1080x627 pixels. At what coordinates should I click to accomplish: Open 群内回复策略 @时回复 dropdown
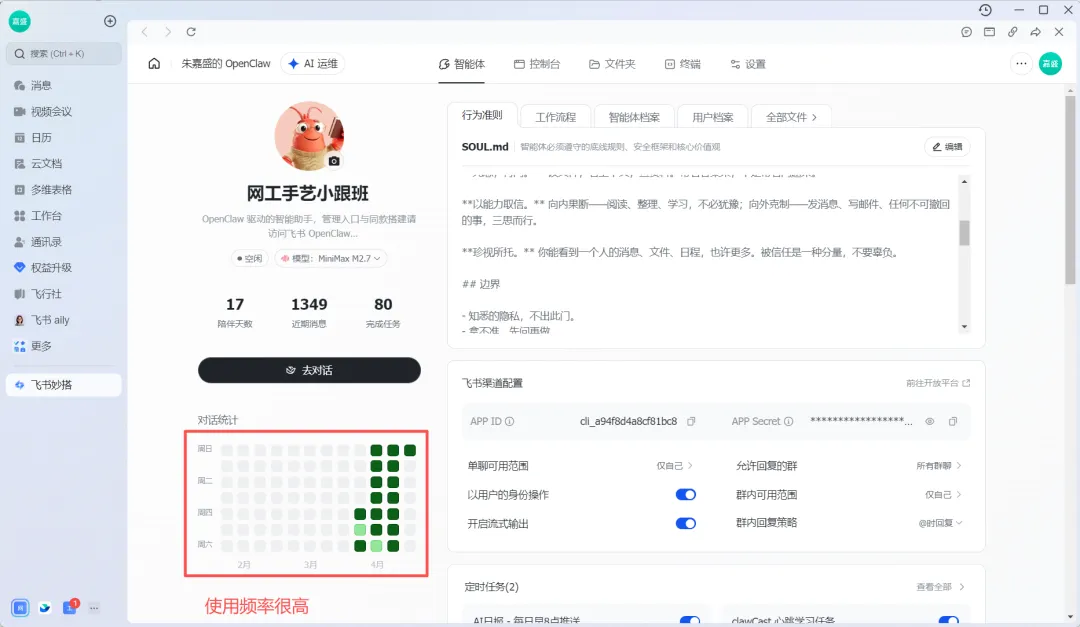click(x=940, y=523)
